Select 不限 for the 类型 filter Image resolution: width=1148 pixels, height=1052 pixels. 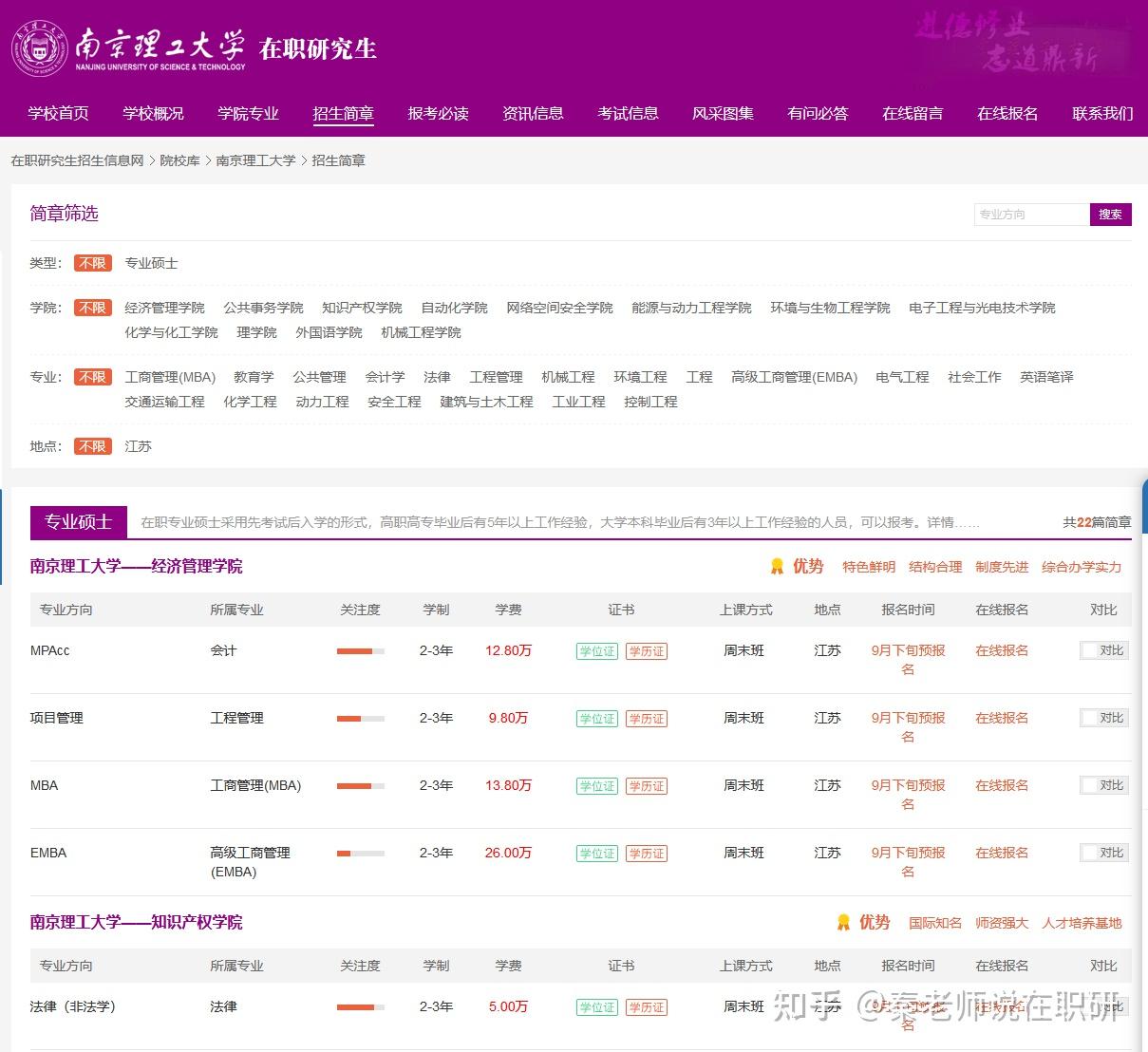(93, 263)
